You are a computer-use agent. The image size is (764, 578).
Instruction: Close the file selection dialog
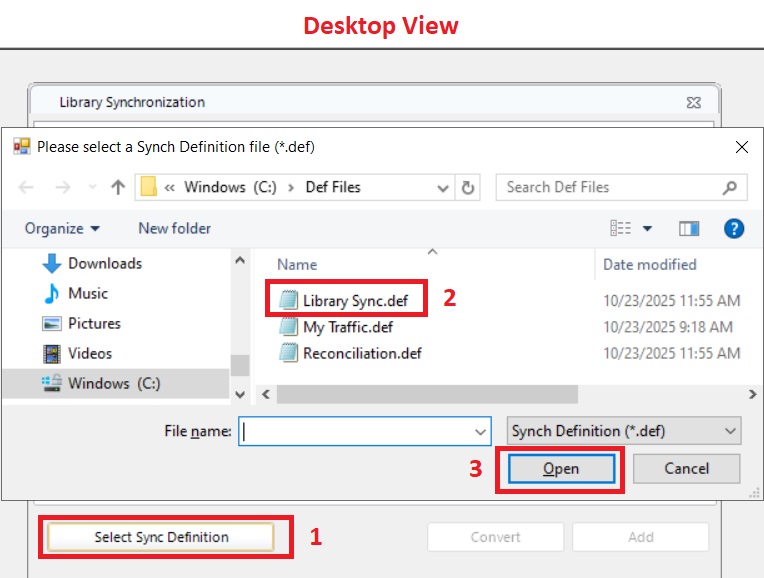click(742, 147)
